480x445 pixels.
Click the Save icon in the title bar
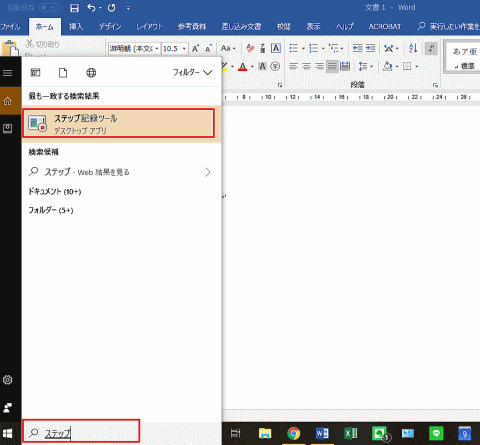[74, 8]
